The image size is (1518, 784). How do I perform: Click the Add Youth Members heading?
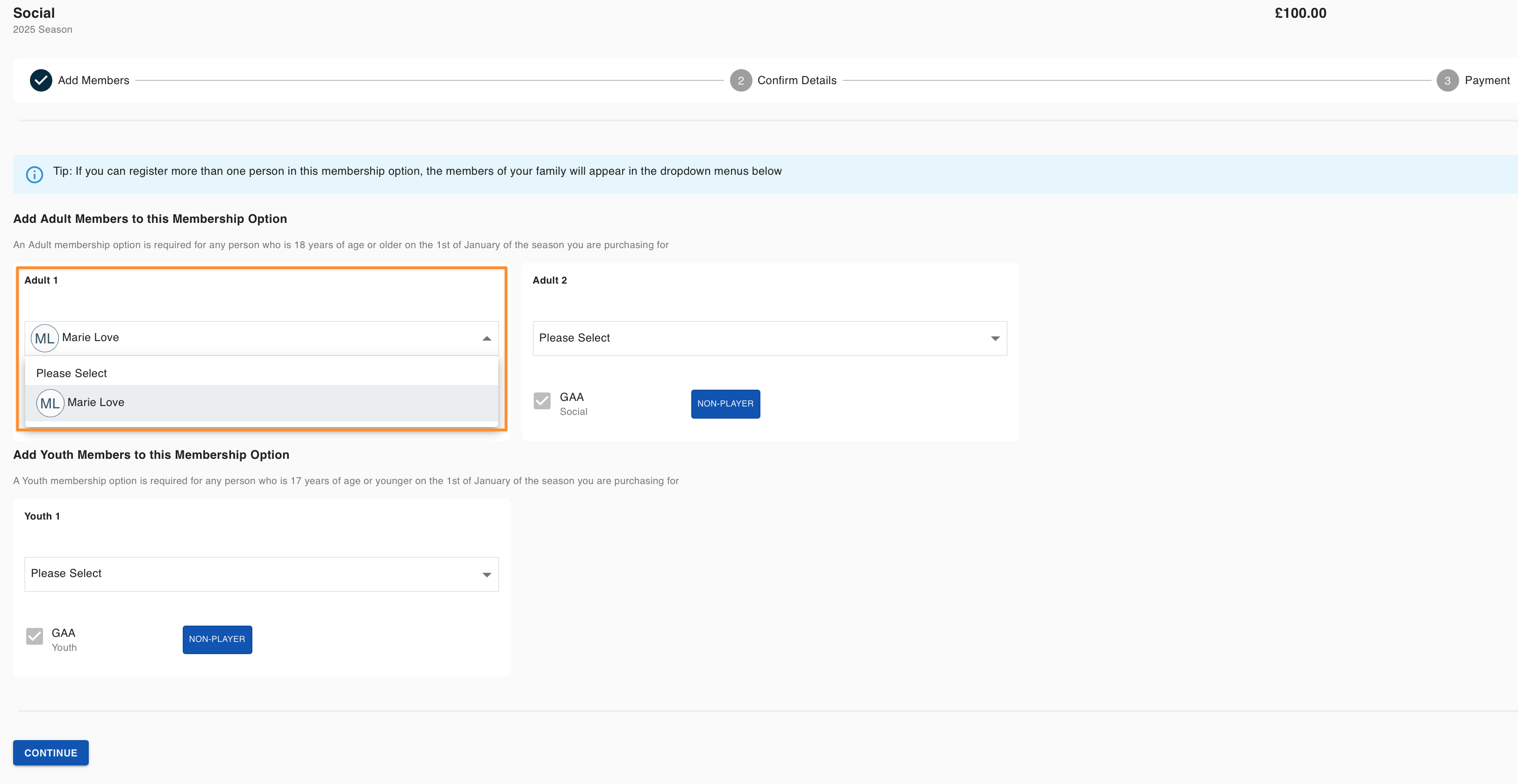(151, 455)
